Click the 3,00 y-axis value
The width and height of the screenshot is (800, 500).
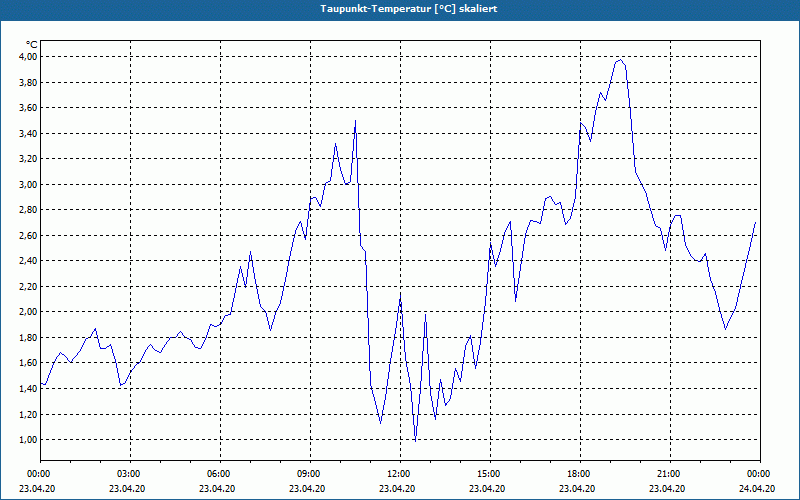(x=28, y=184)
